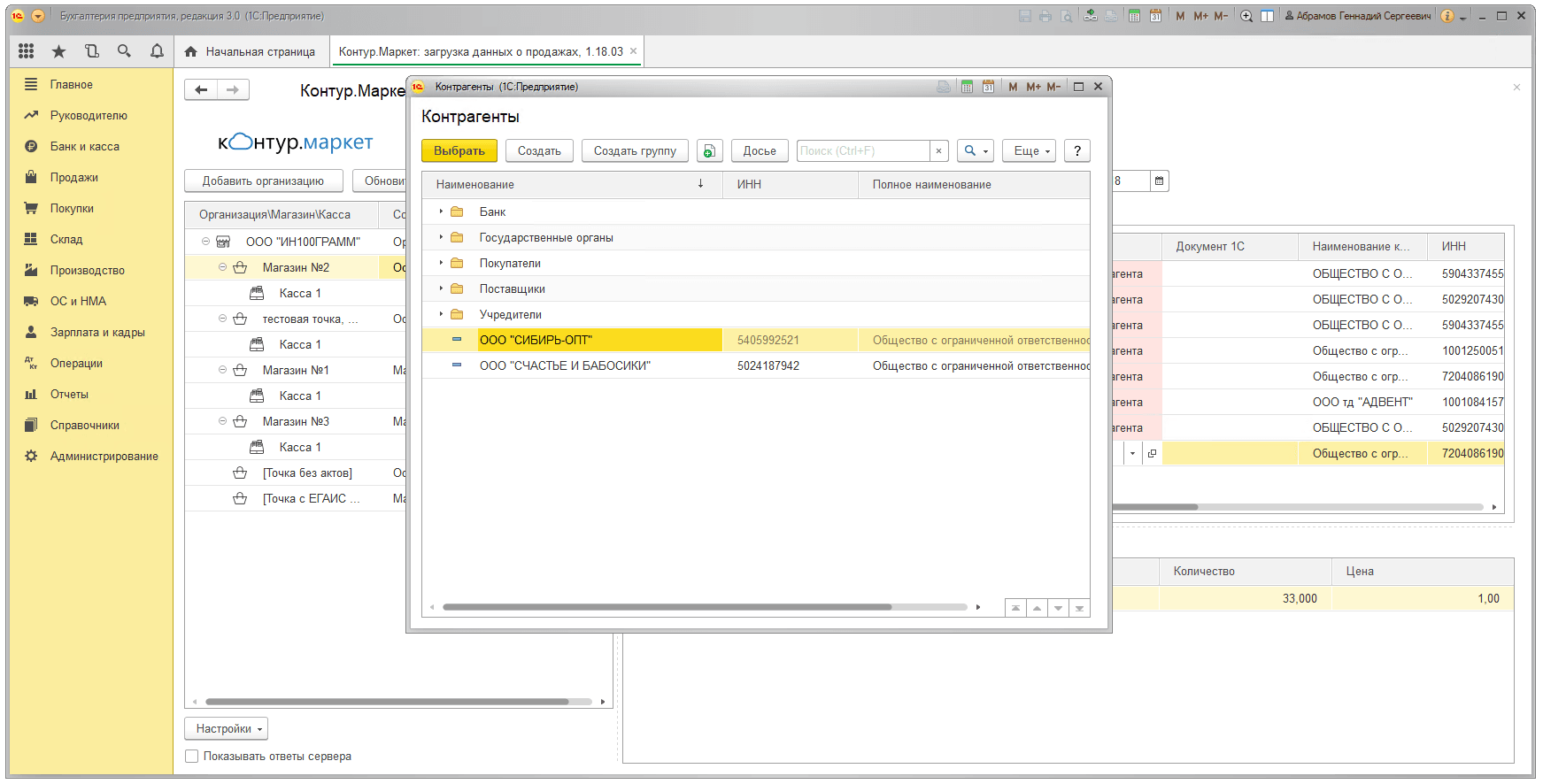Click horizontal scrollbar of right documents table
Viewport: 1543px width, 784px height.
(1154, 507)
